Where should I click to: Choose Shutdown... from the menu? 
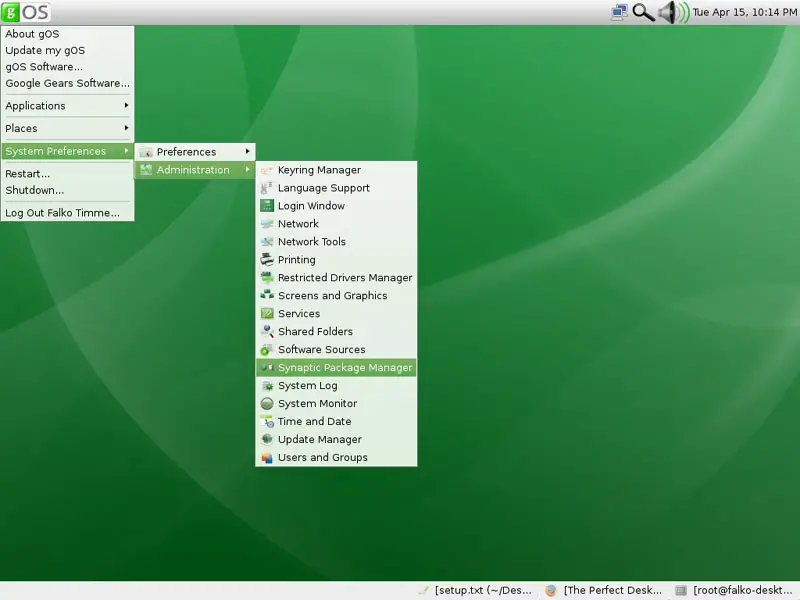point(67,190)
